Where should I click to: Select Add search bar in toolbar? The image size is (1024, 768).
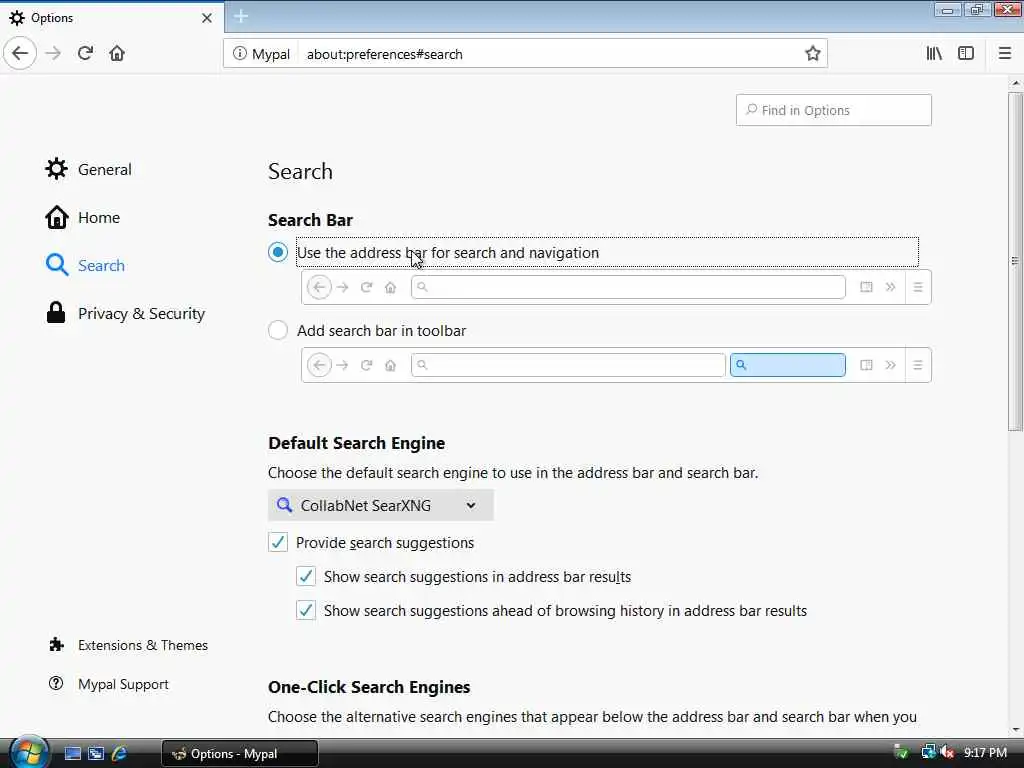click(278, 330)
